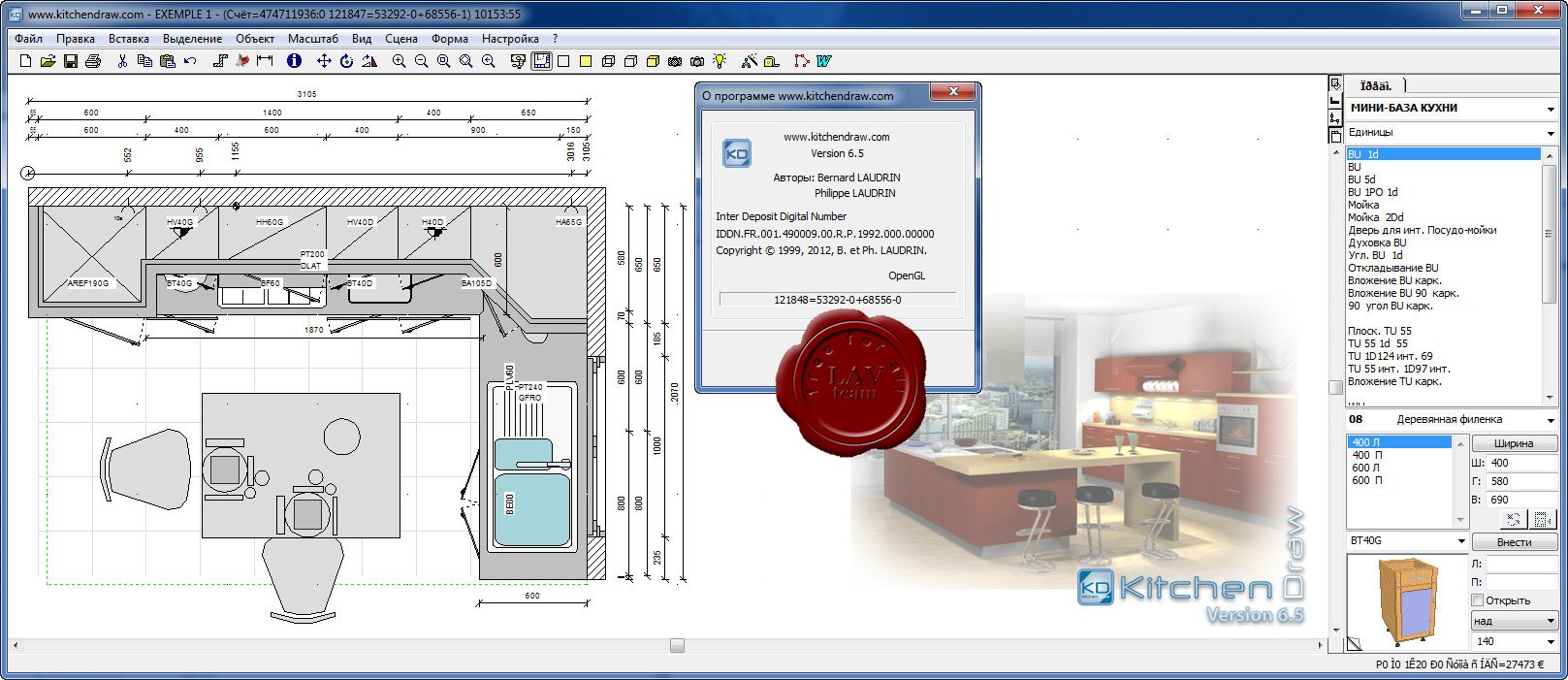The height and width of the screenshot is (680, 1568).
Task: Select the yellow shaded perspective box icon
Action: [653, 61]
